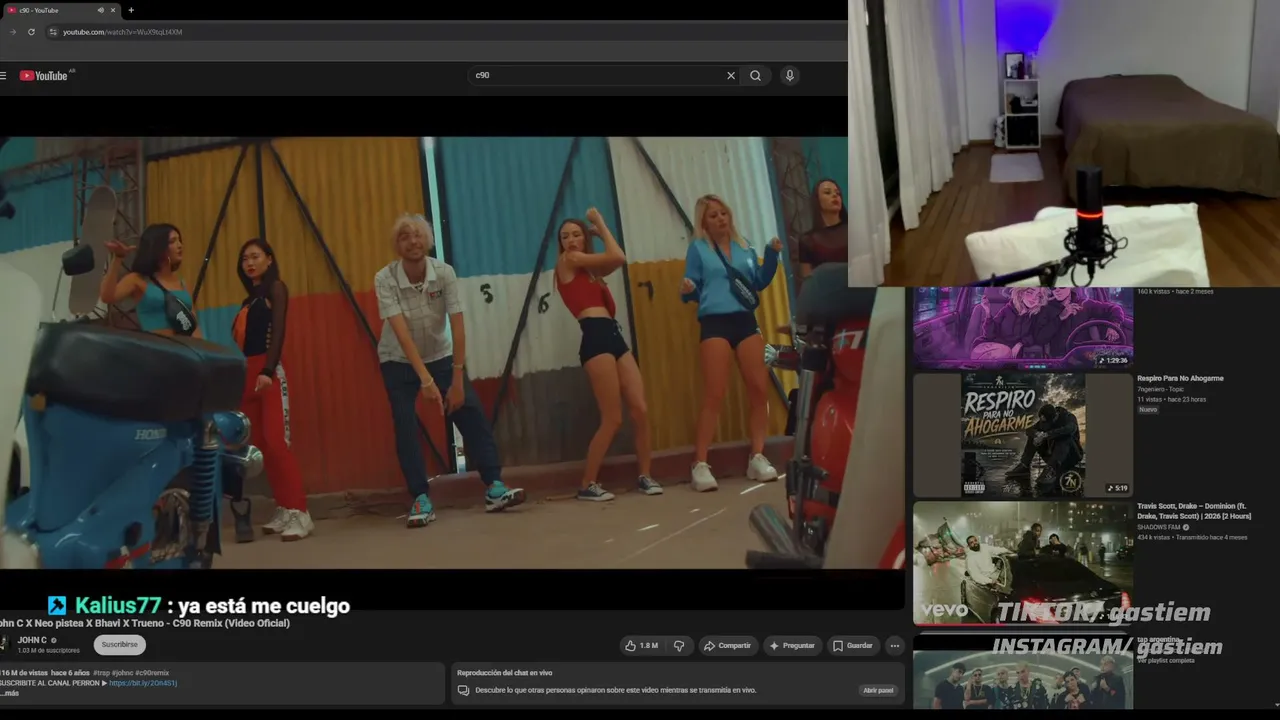Open the YouTube guide hamburger menu
Image resolution: width=1280 pixels, height=720 pixels.
[x=3, y=75]
